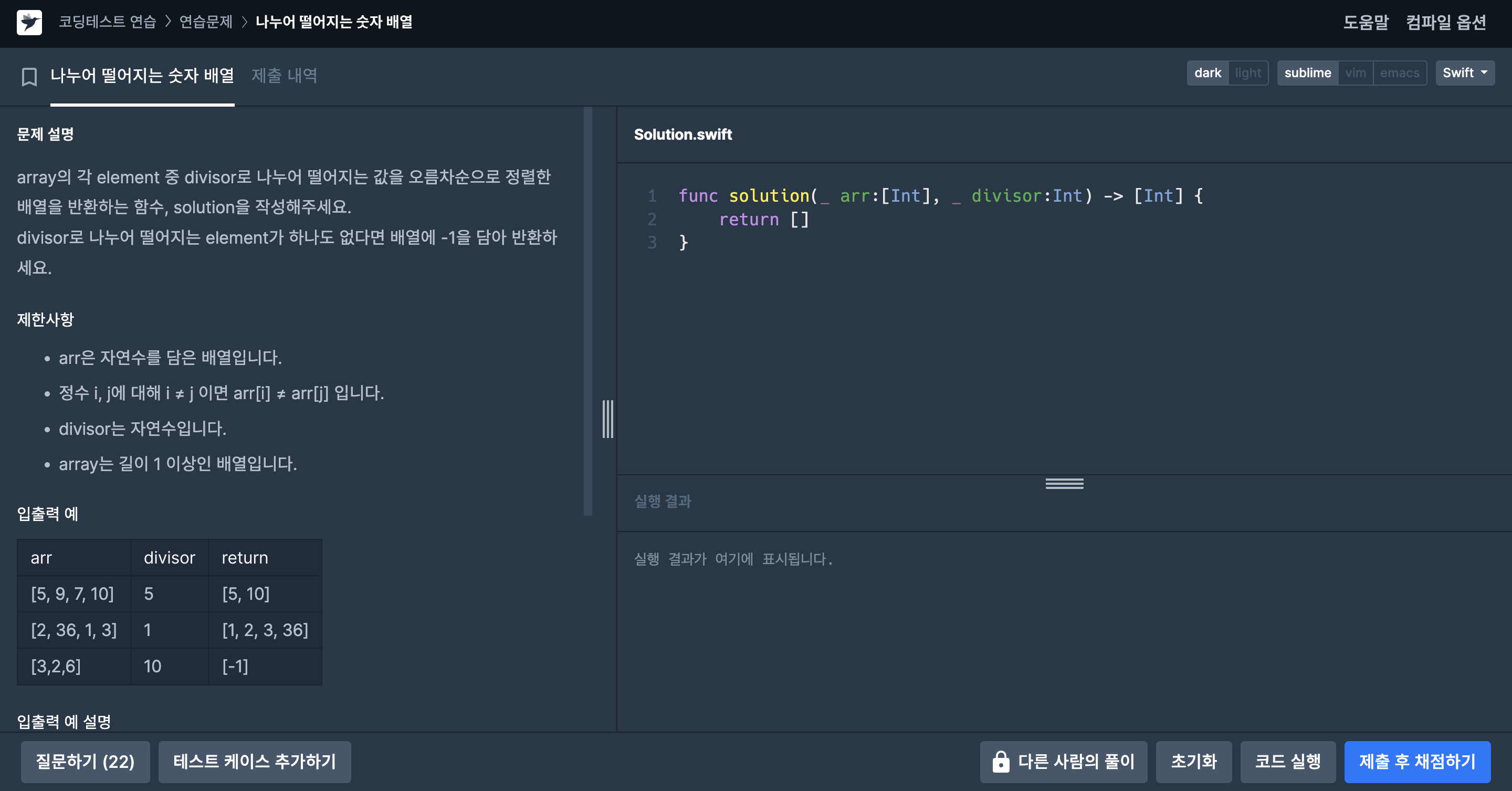1512x791 pixels.
Task: Select the 나누어 떨어지는 숫자 배열 tab
Action: point(142,75)
